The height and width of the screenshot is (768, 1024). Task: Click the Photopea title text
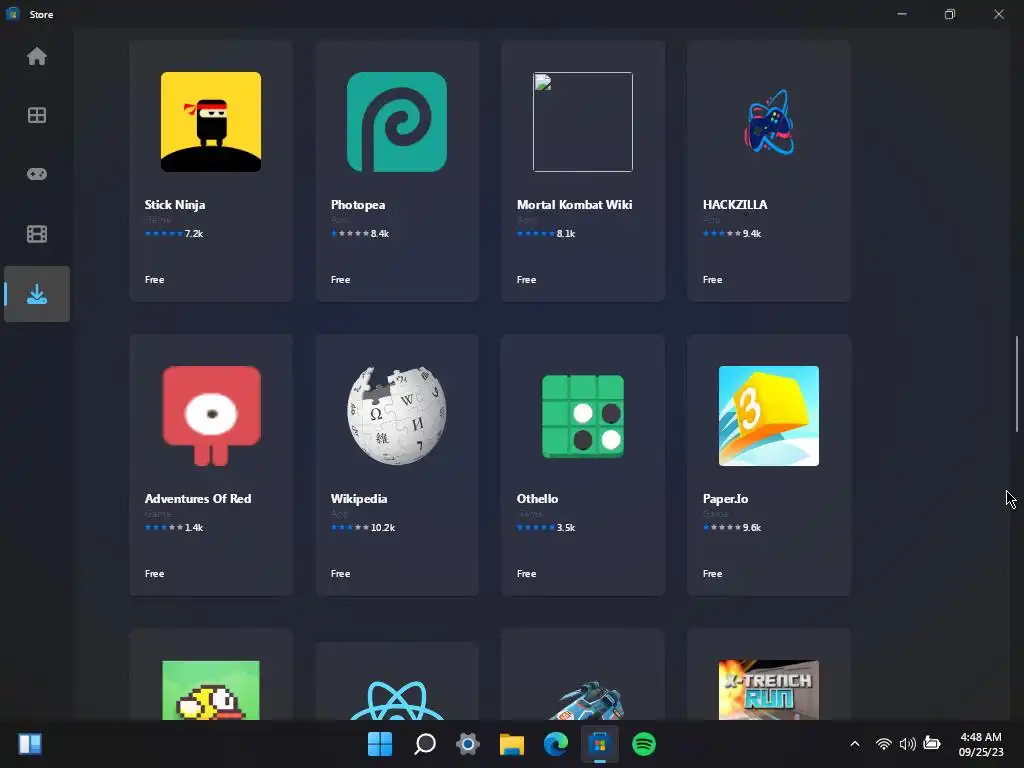tap(358, 205)
